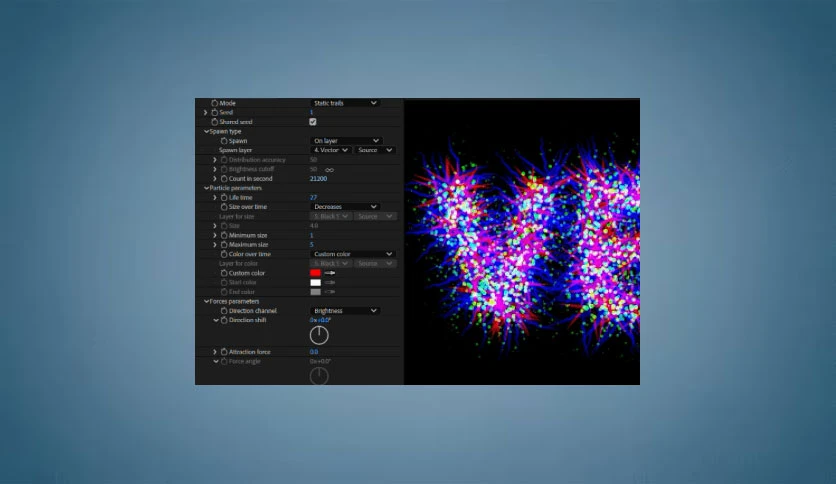Expand the Count in second property
The width and height of the screenshot is (836, 484).
coord(215,179)
